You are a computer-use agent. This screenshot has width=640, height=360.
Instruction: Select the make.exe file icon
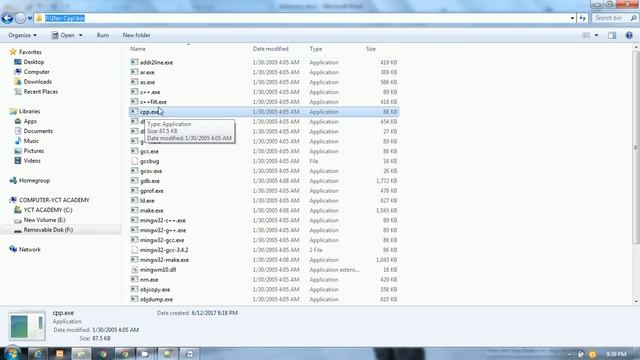pyautogui.click(x=134, y=210)
